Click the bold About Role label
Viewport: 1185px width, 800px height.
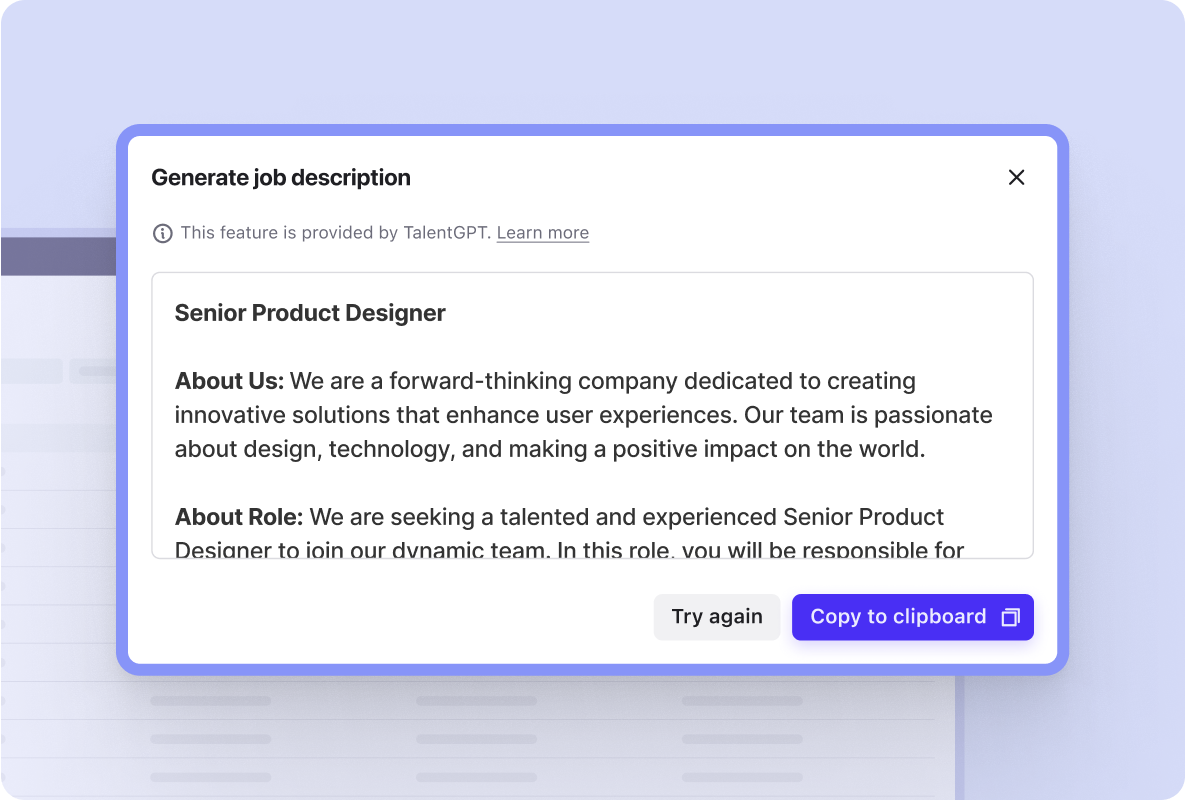coord(239,517)
